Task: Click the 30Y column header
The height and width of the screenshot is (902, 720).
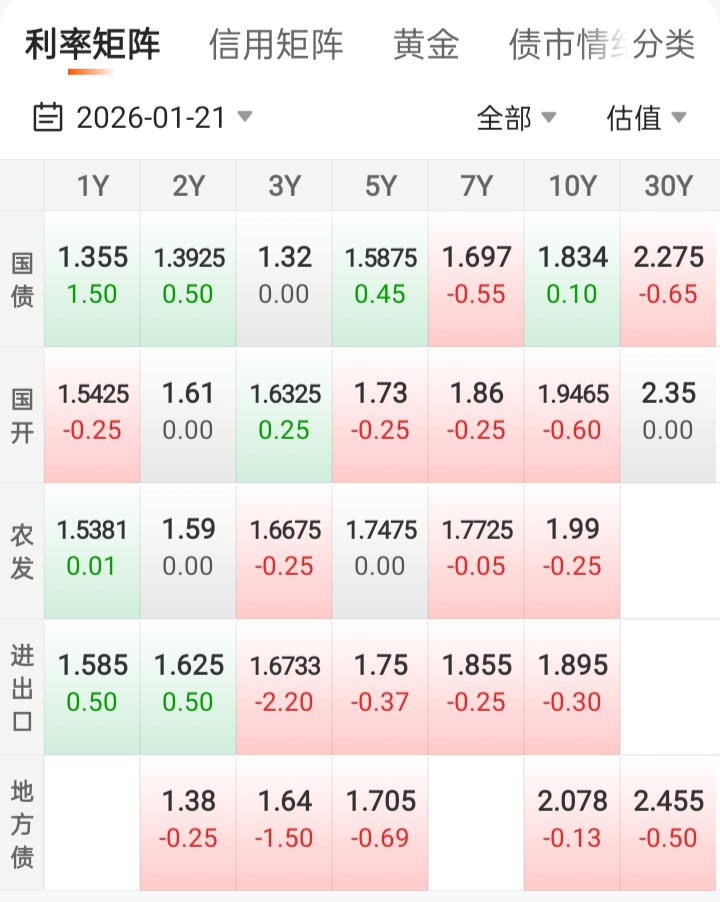Action: [668, 186]
